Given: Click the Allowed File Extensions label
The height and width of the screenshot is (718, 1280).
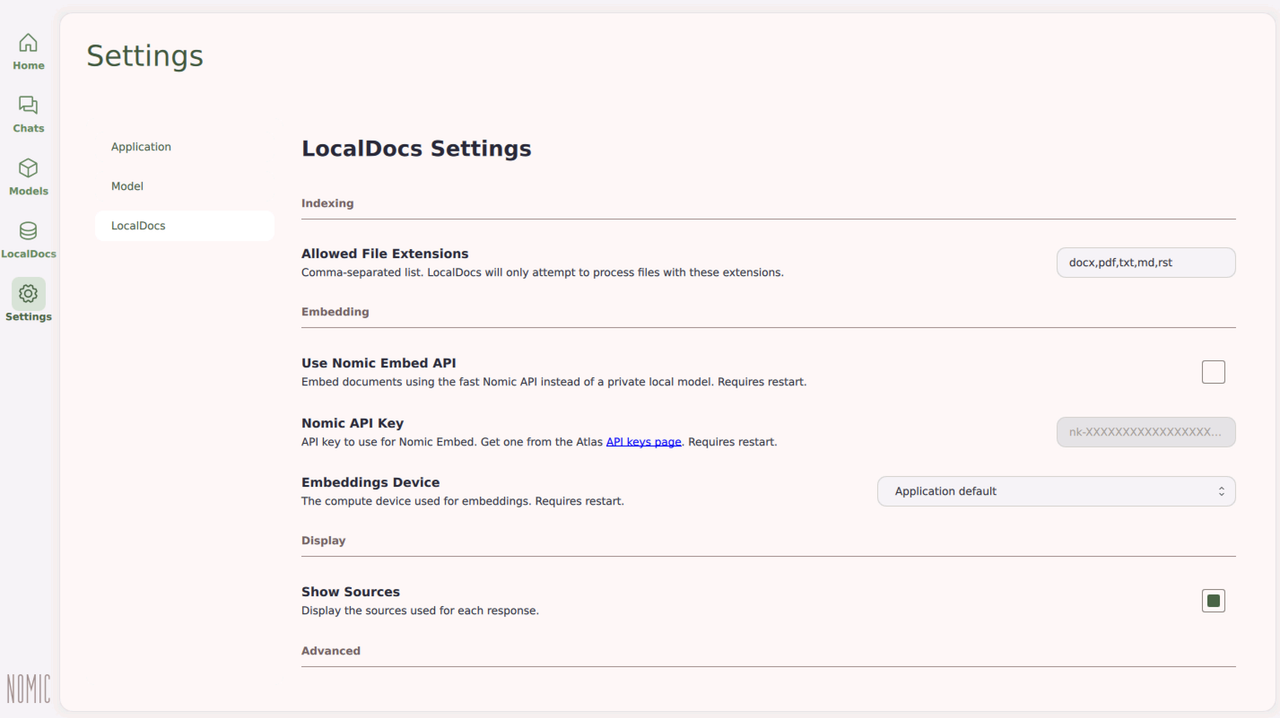Looking at the screenshot, I should pyautogui.click(x=385, y=254).
